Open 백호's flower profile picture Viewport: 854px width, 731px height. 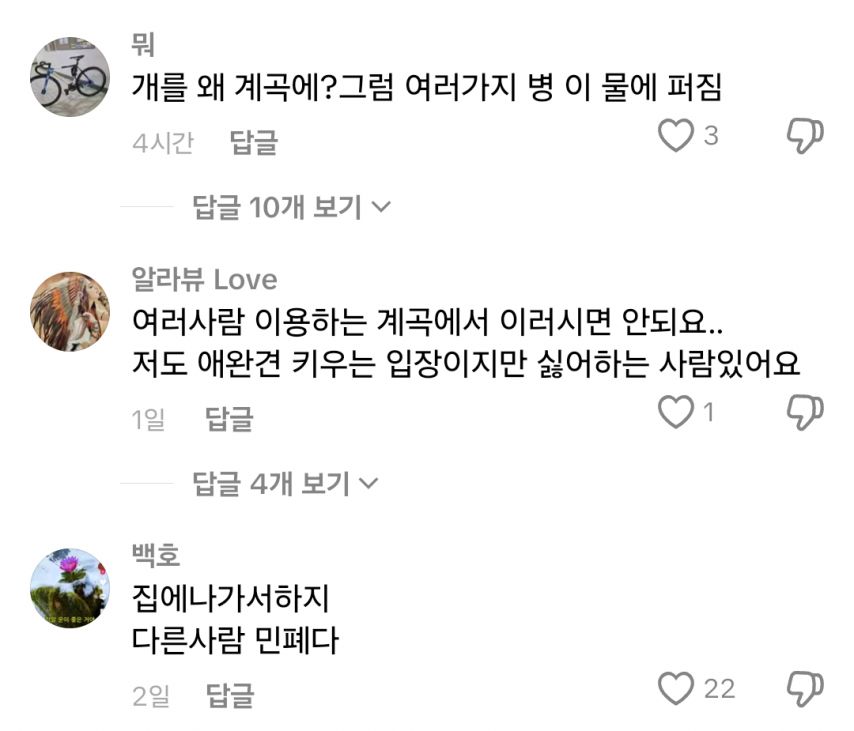[x=72, y=586]
